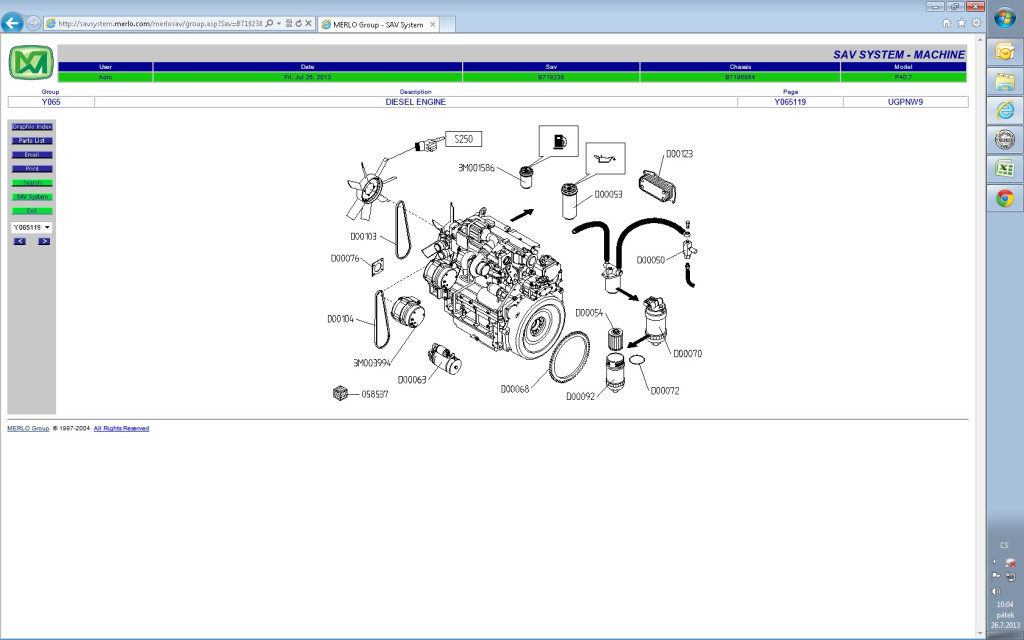Click the All Rights Reserved footer link
Viewport: 1024px width, 640px height.
pos(121,428)
